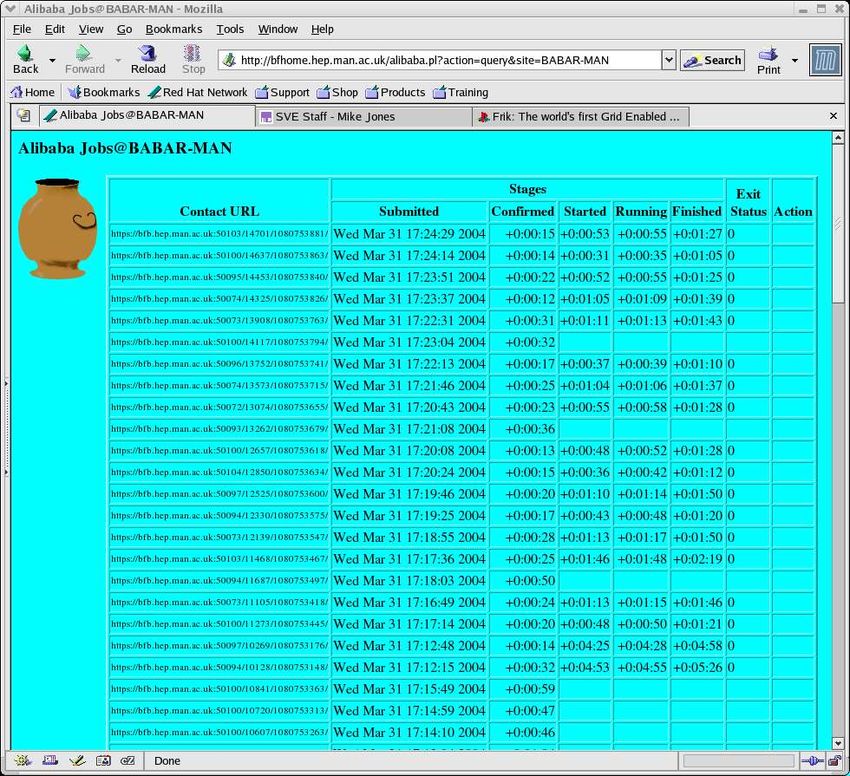Expand the Back history dropdown arrow
The image size is (850, 776).
52,60
